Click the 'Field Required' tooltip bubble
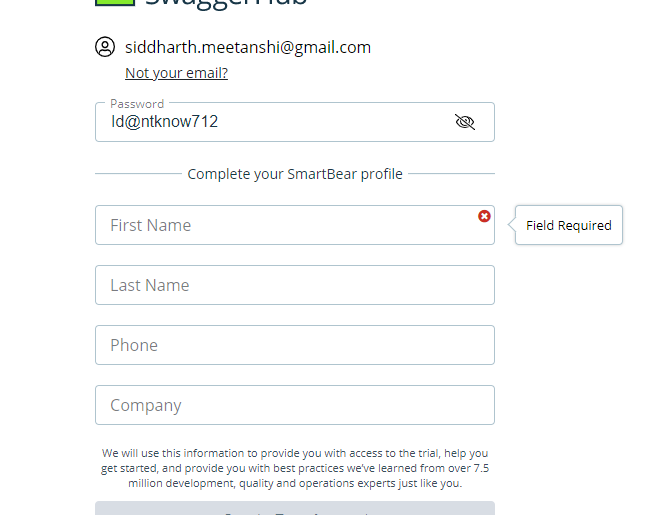Screen dimensions: 646x515 pos(569,225)
